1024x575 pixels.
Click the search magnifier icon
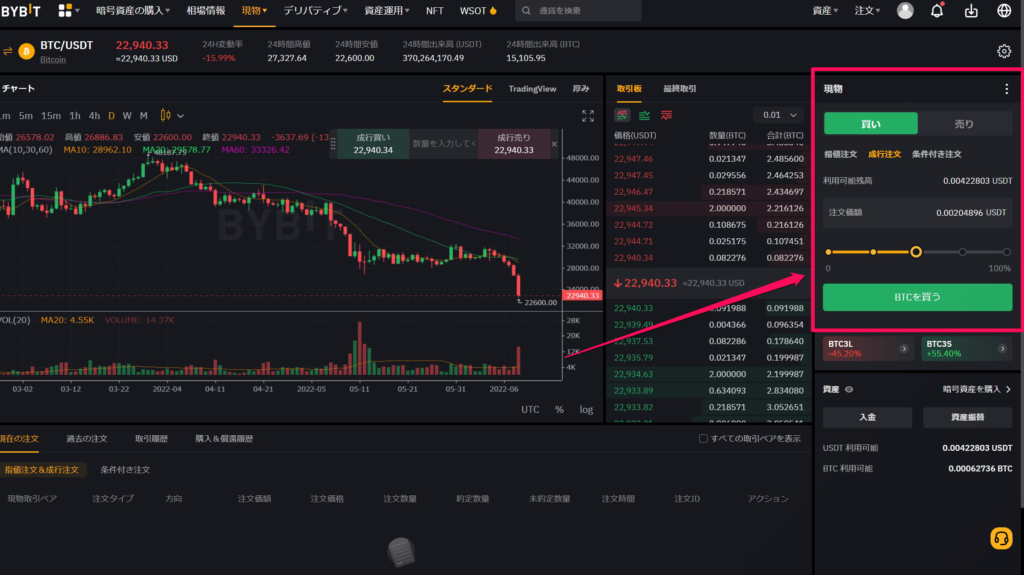coord(526,11)
